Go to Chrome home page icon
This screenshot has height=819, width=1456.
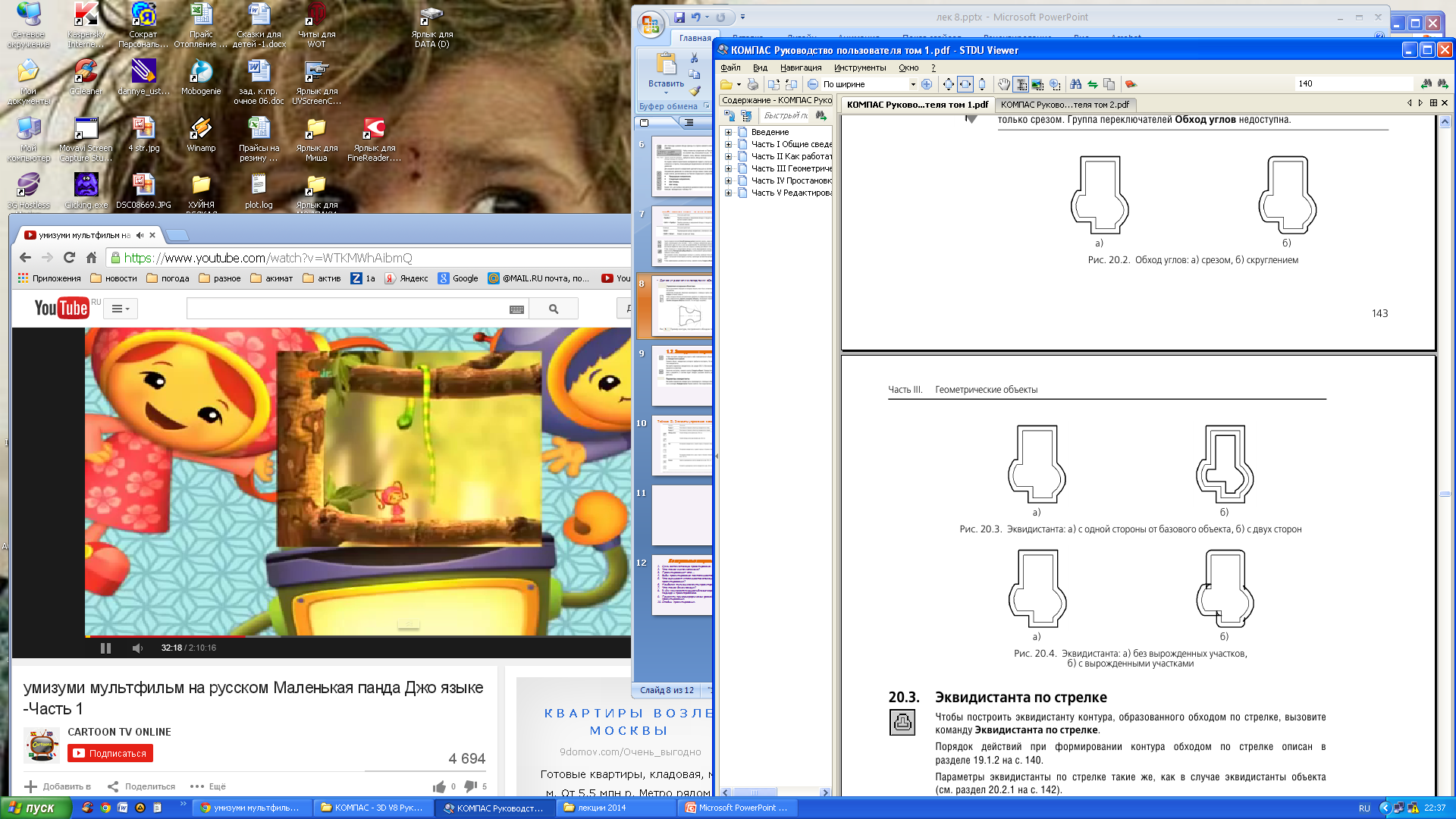[x=91, y=258]
